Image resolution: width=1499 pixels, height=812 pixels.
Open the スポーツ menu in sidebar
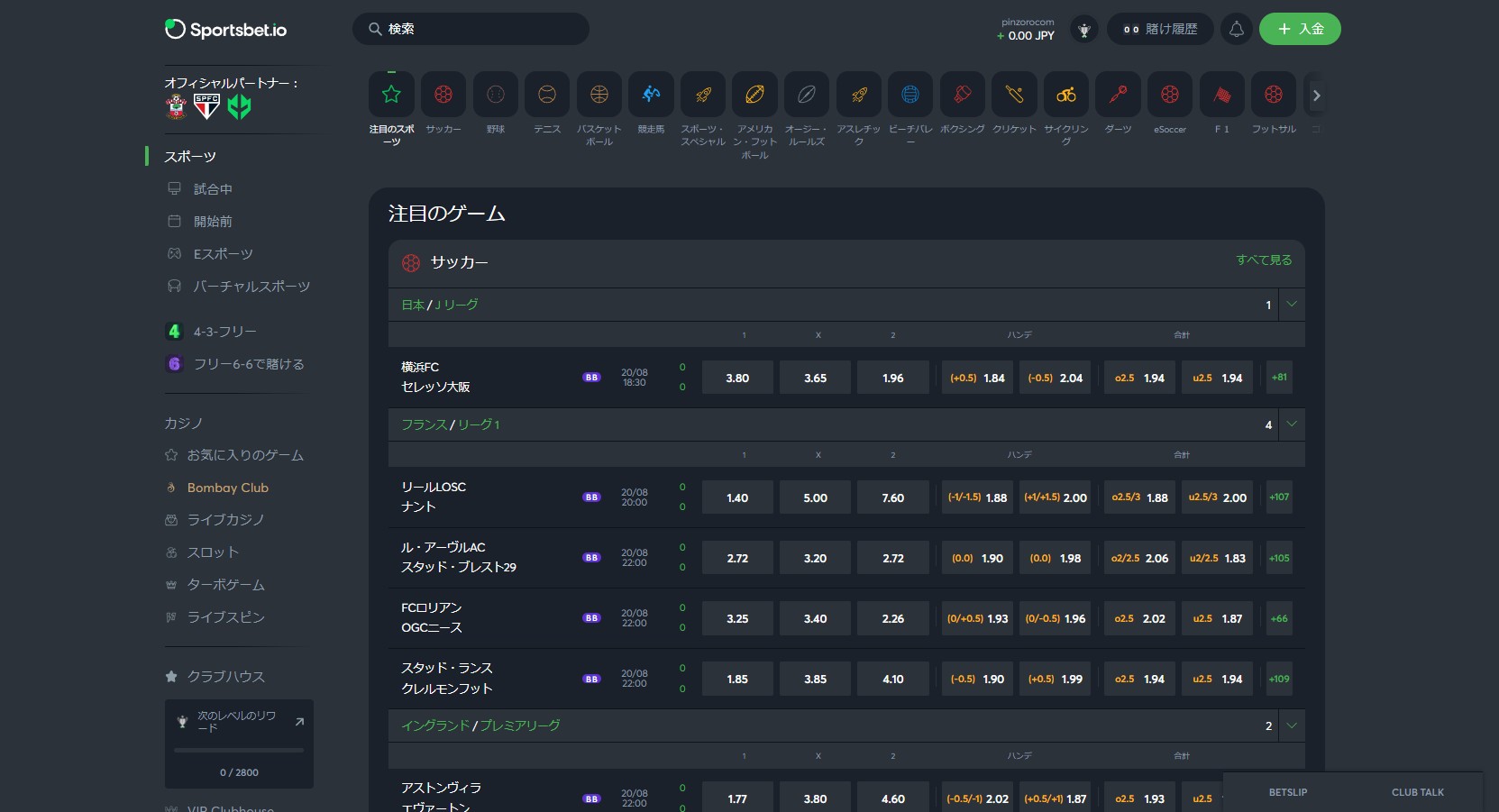coord(190,157)
